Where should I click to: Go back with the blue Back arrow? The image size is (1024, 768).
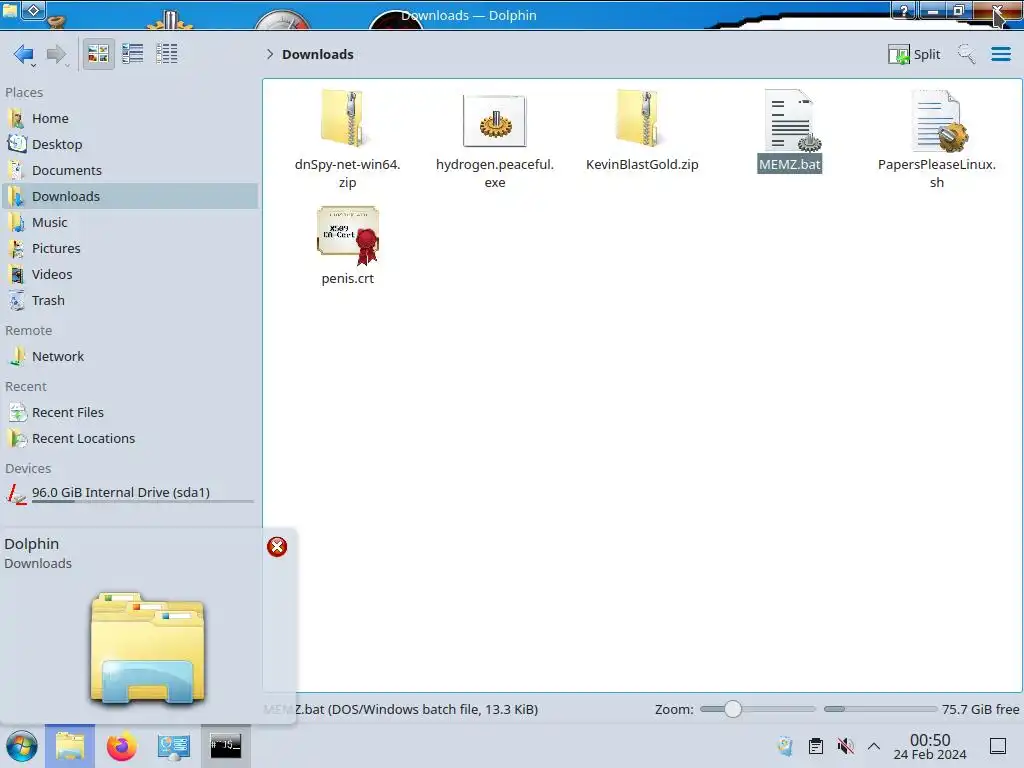pyautogui.click(x=24, y=54)
